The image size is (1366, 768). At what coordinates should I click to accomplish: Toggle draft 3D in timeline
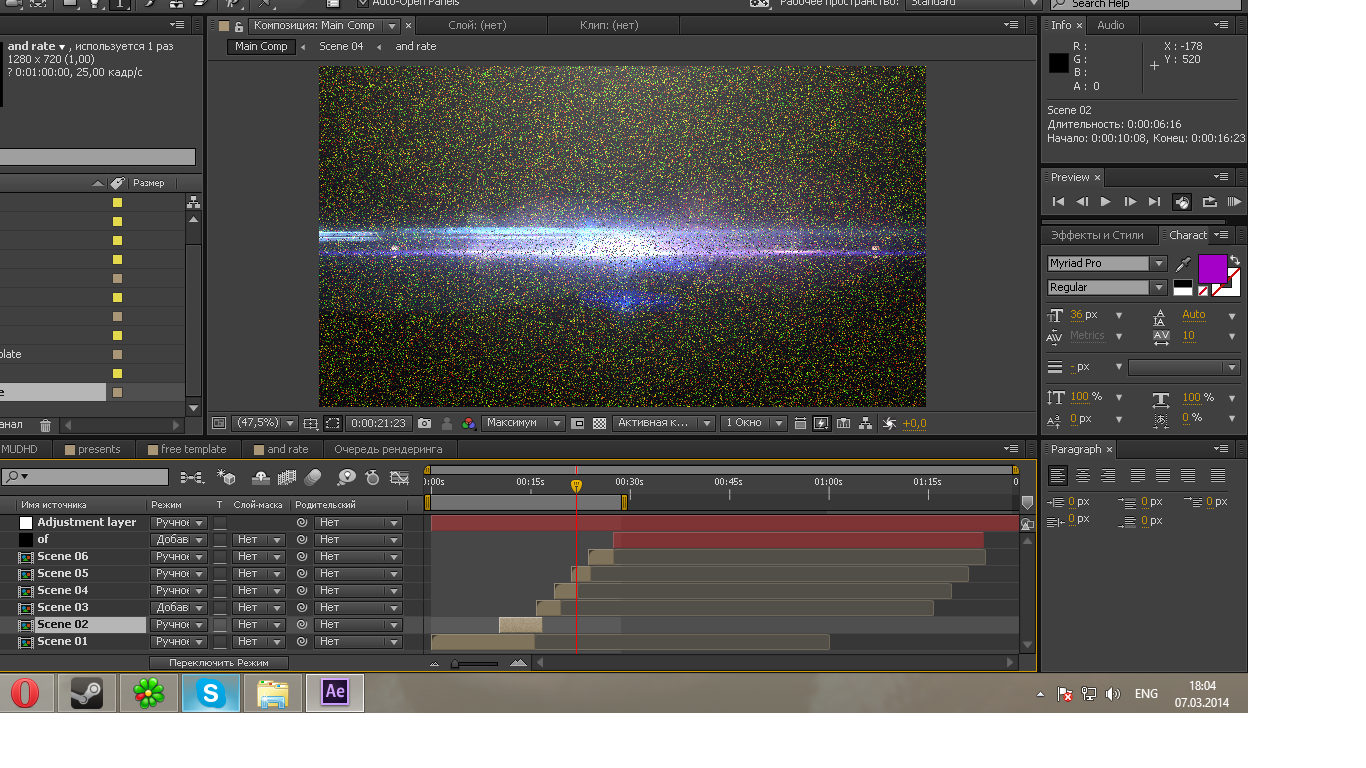pos(227,478)
